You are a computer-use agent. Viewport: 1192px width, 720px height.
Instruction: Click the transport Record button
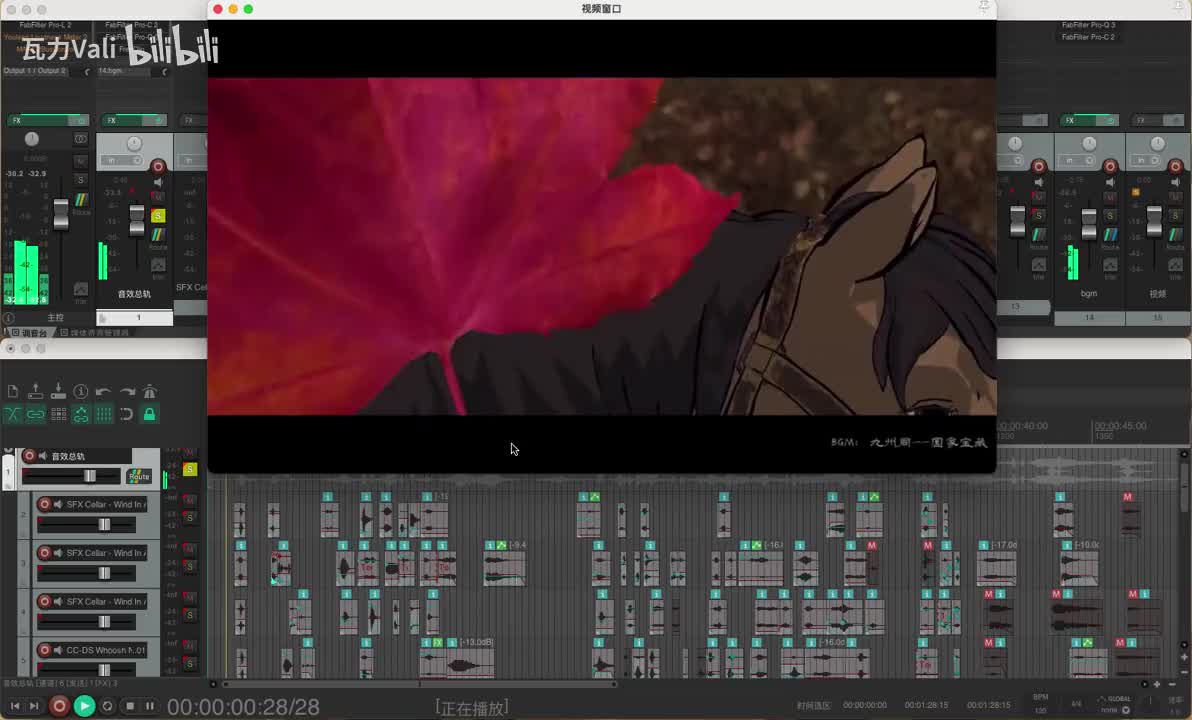[x=59, y=706]
